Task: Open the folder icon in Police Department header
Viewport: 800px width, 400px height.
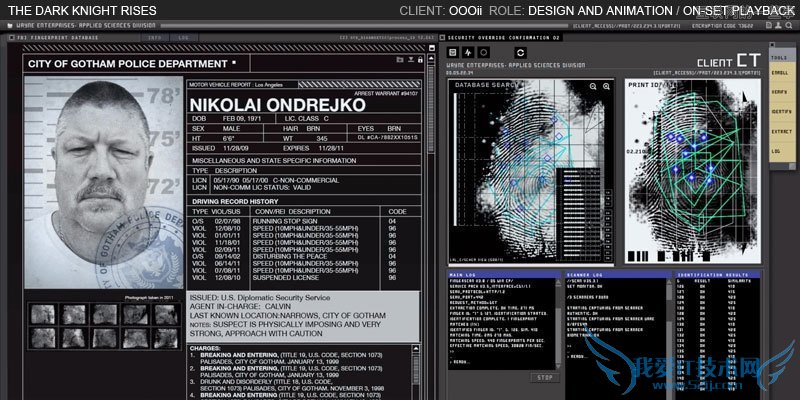Action: (x=400, y=60)
